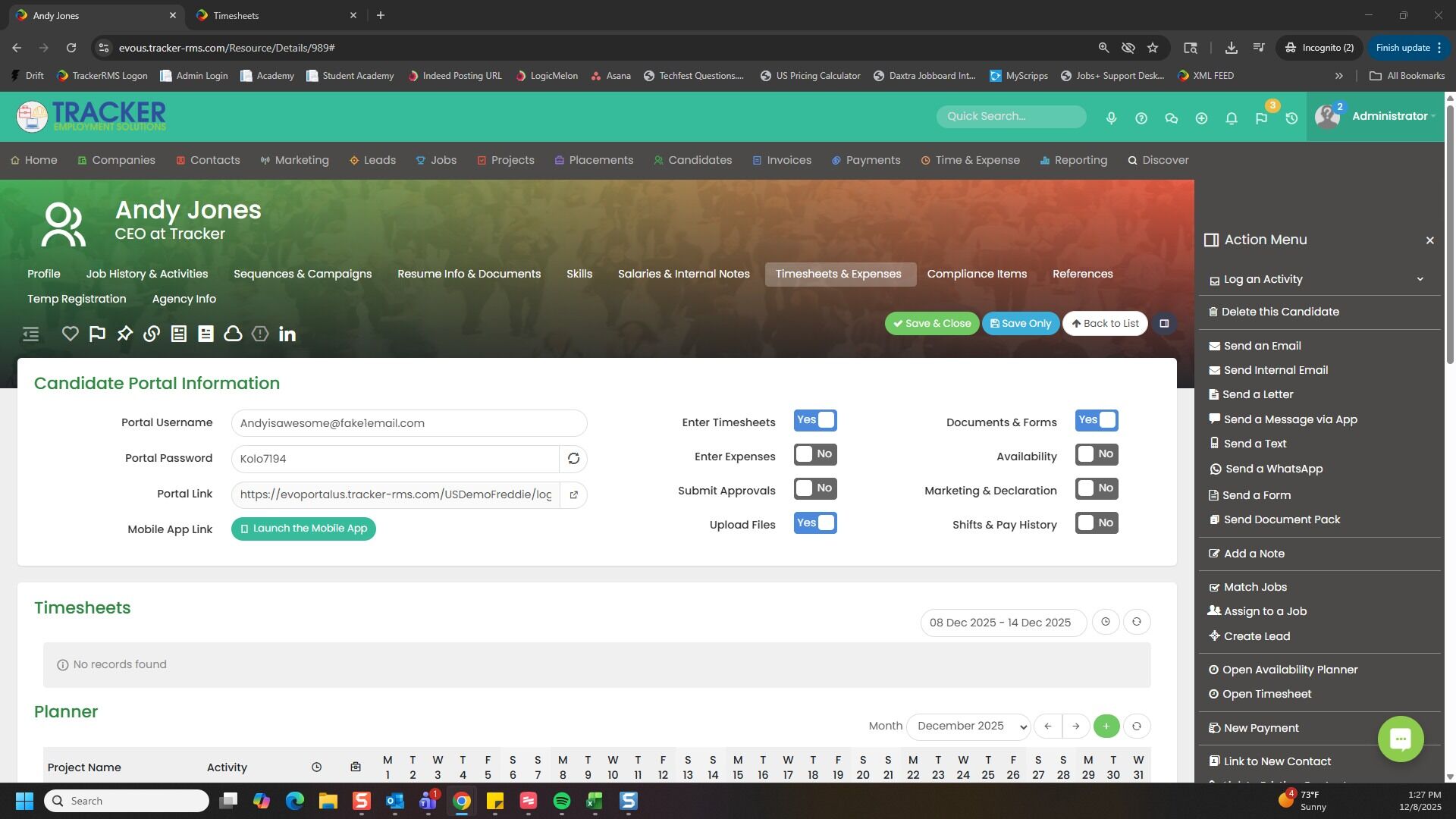Click the microphone icon in header
Screen dimensions: 1456x819
point(1111,118)
